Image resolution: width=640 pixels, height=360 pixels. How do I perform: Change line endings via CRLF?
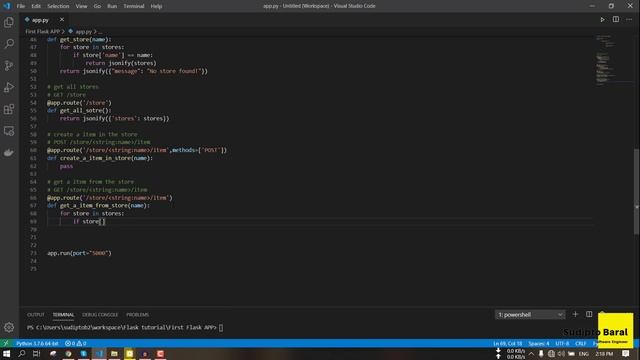click(580, 343)
